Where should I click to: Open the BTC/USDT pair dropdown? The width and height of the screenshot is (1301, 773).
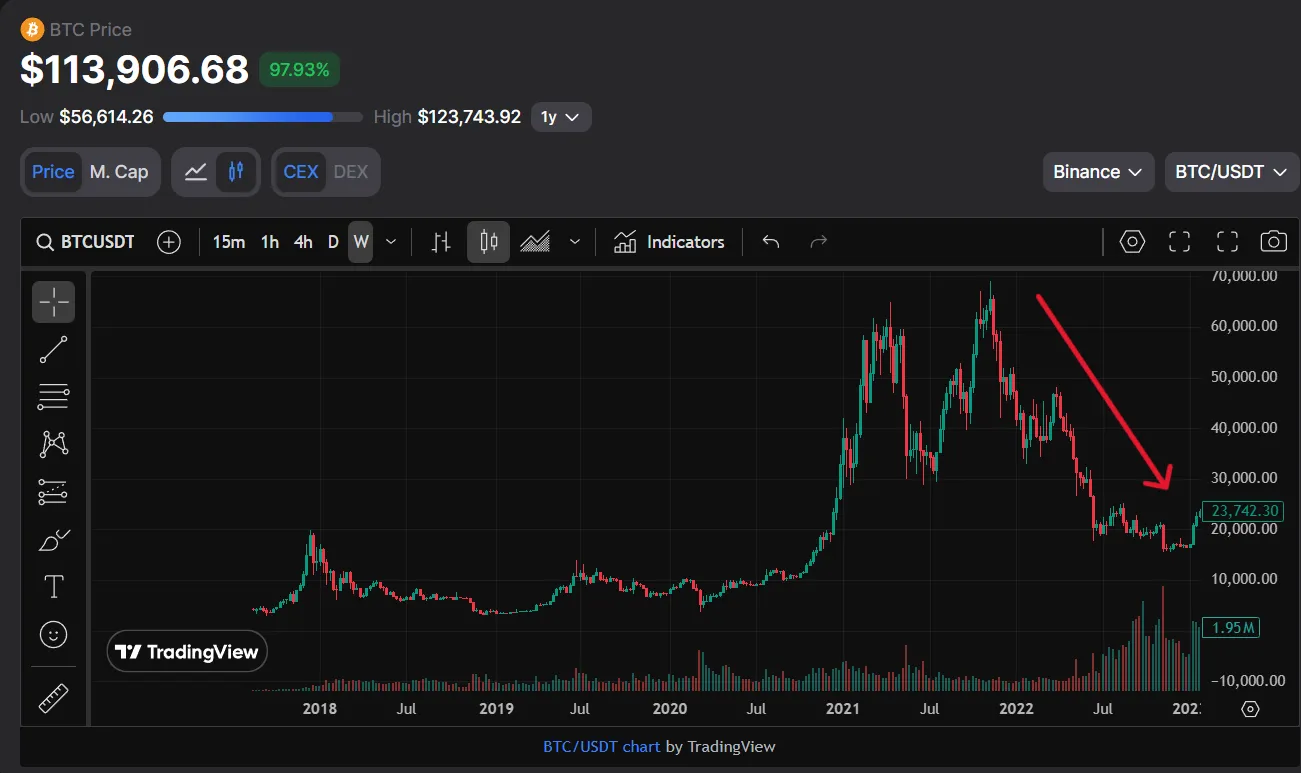click(x=1230, y=172)
